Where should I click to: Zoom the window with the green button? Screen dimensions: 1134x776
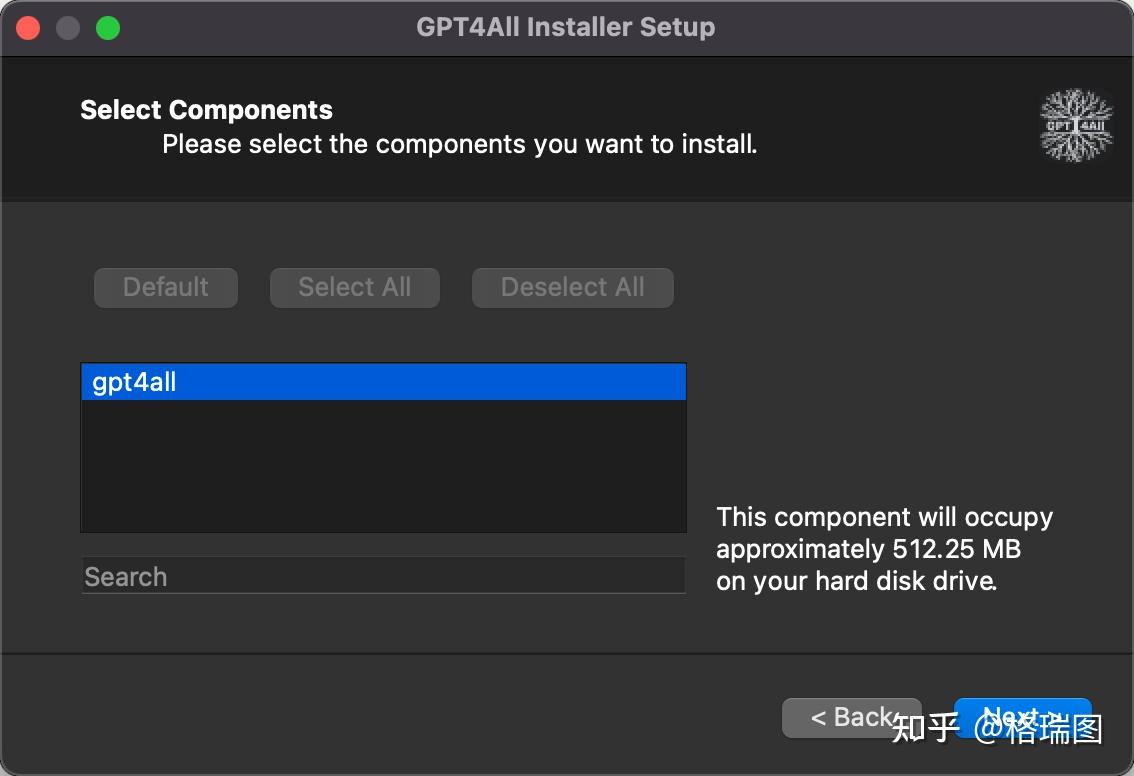[107, 27]
